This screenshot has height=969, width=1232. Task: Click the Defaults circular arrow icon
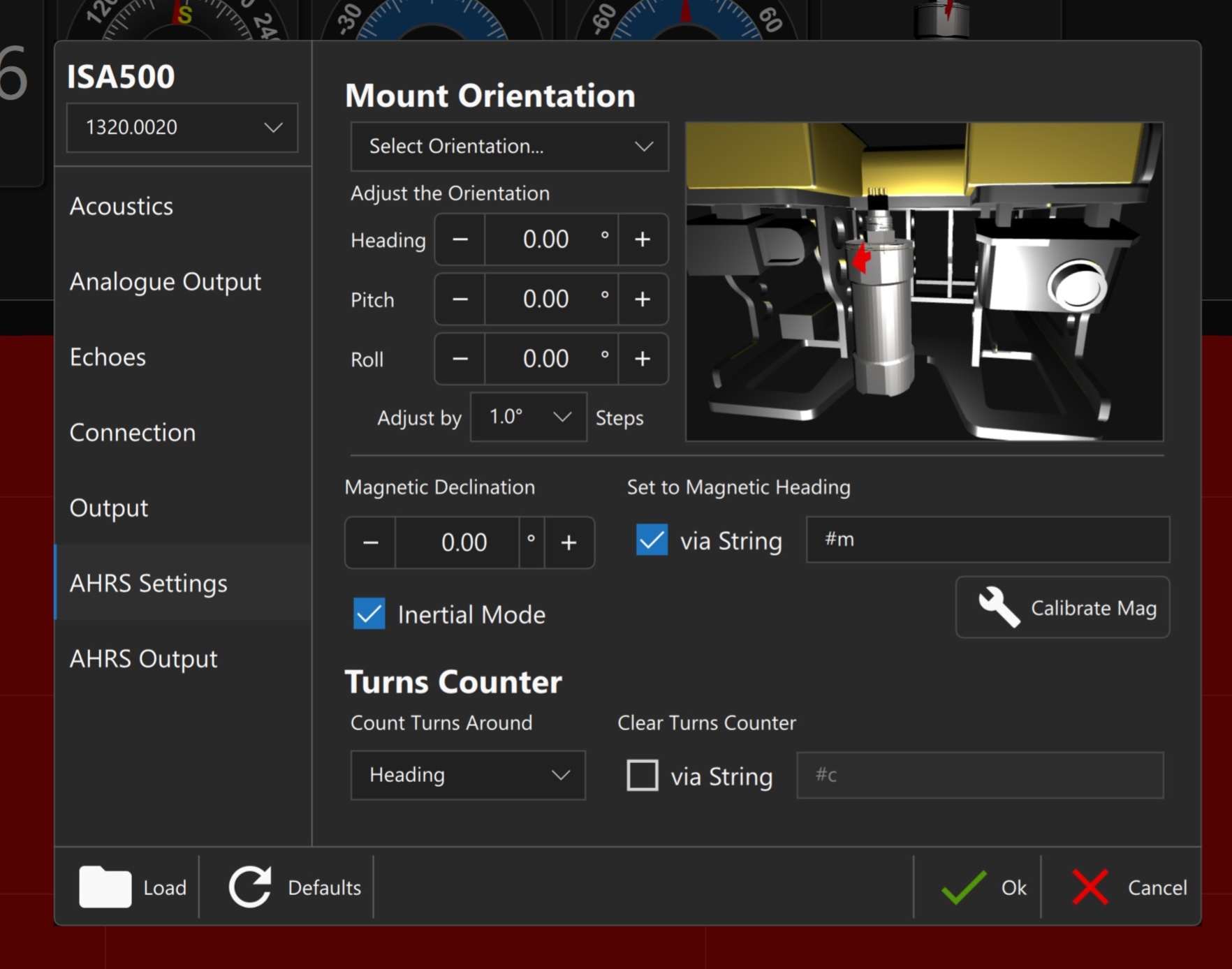[x=250, y=887]
